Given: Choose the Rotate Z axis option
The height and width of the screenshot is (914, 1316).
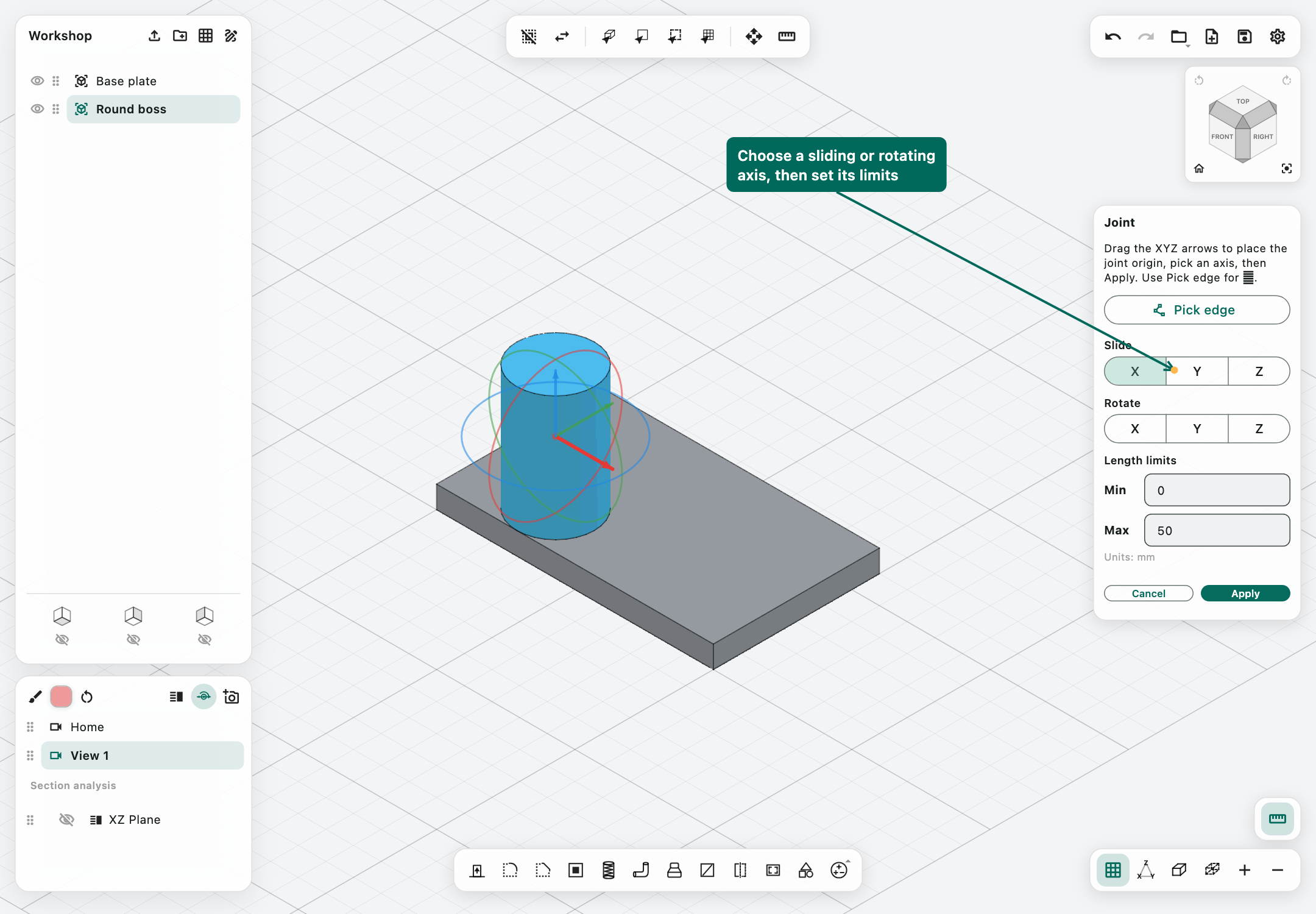Looking at the screenshot, I should [x=1259, y=428].
